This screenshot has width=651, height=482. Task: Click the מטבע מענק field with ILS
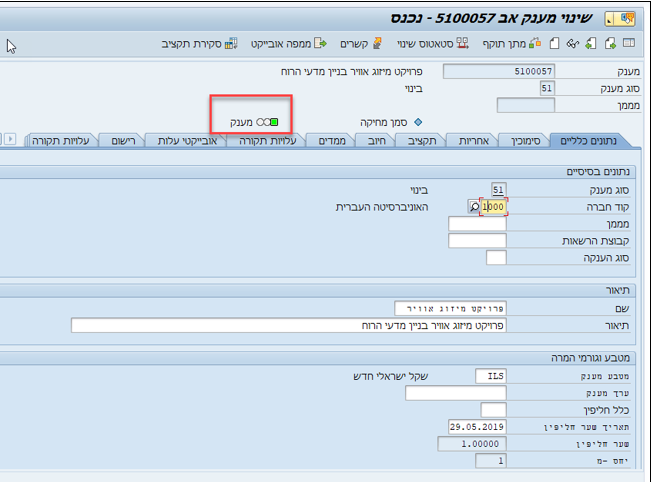pos(491,376)
